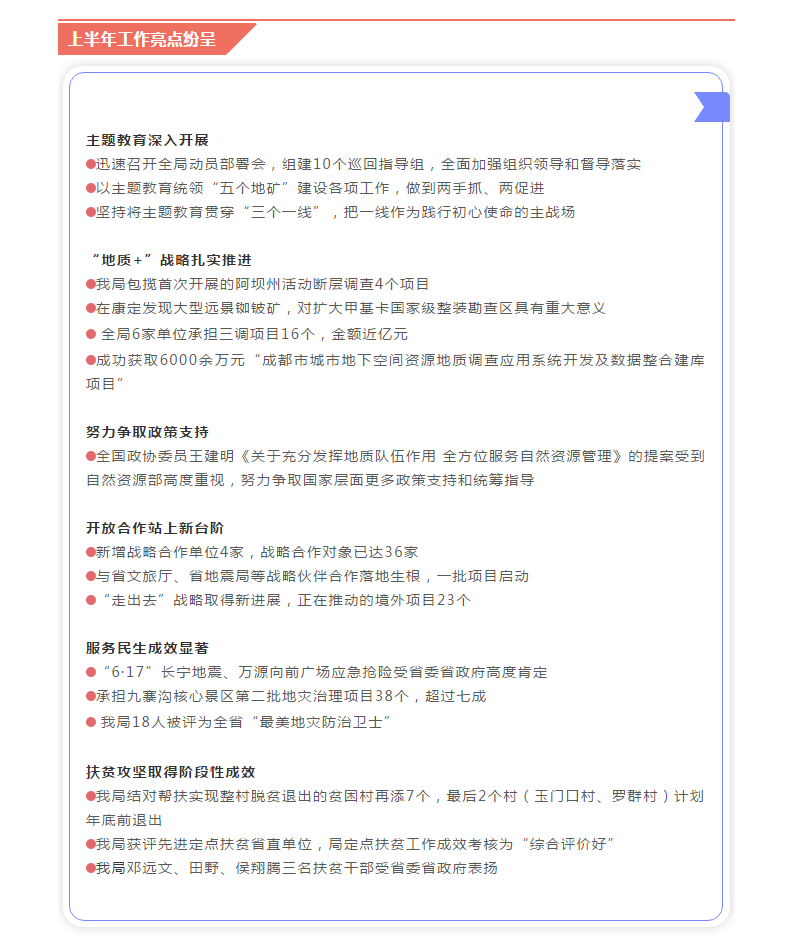The image size is (800, 949).
Task: Select the line 我局18人被评为全省
Action: click(x=238, y=723)
